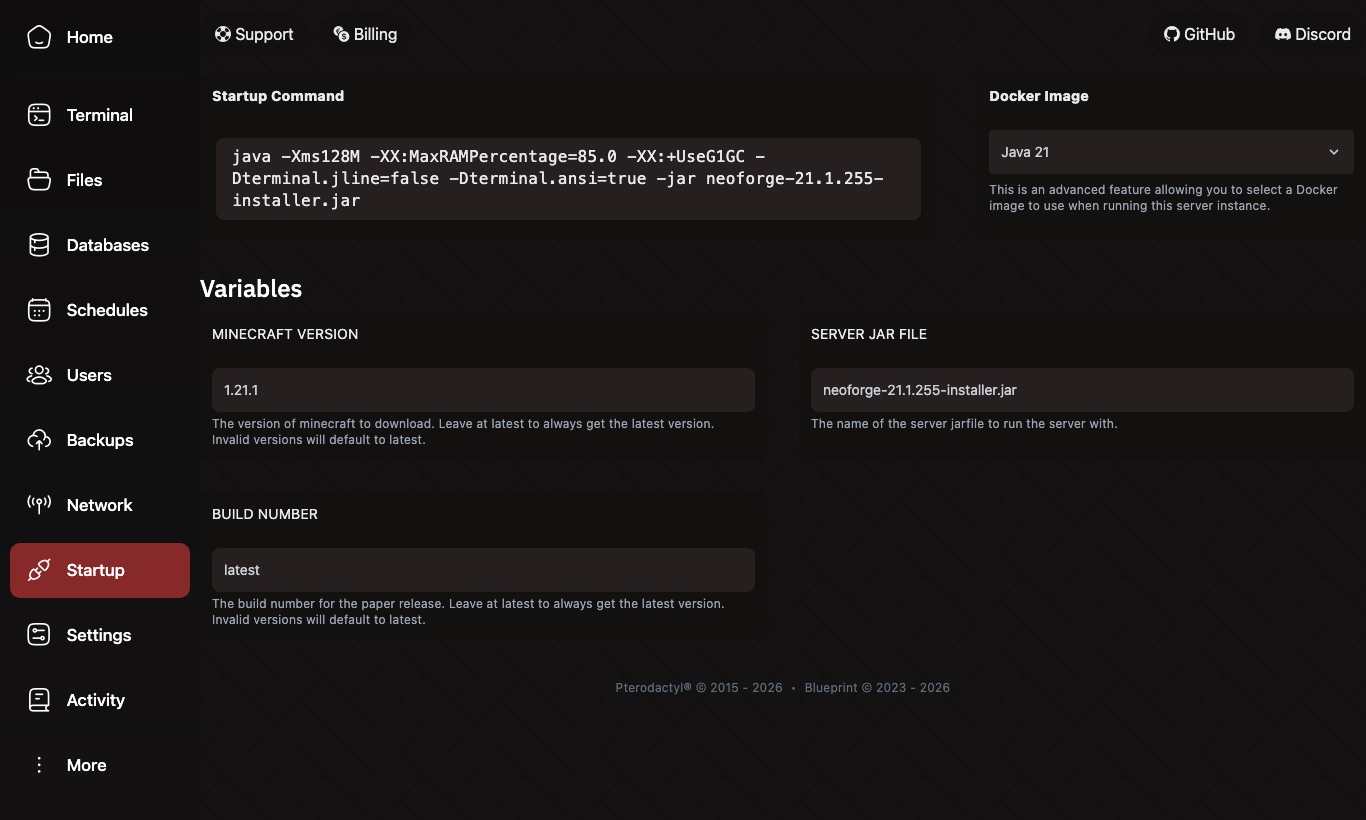
Task: Open the Terminal icon in sidebar
Action: tap(39, 115)
